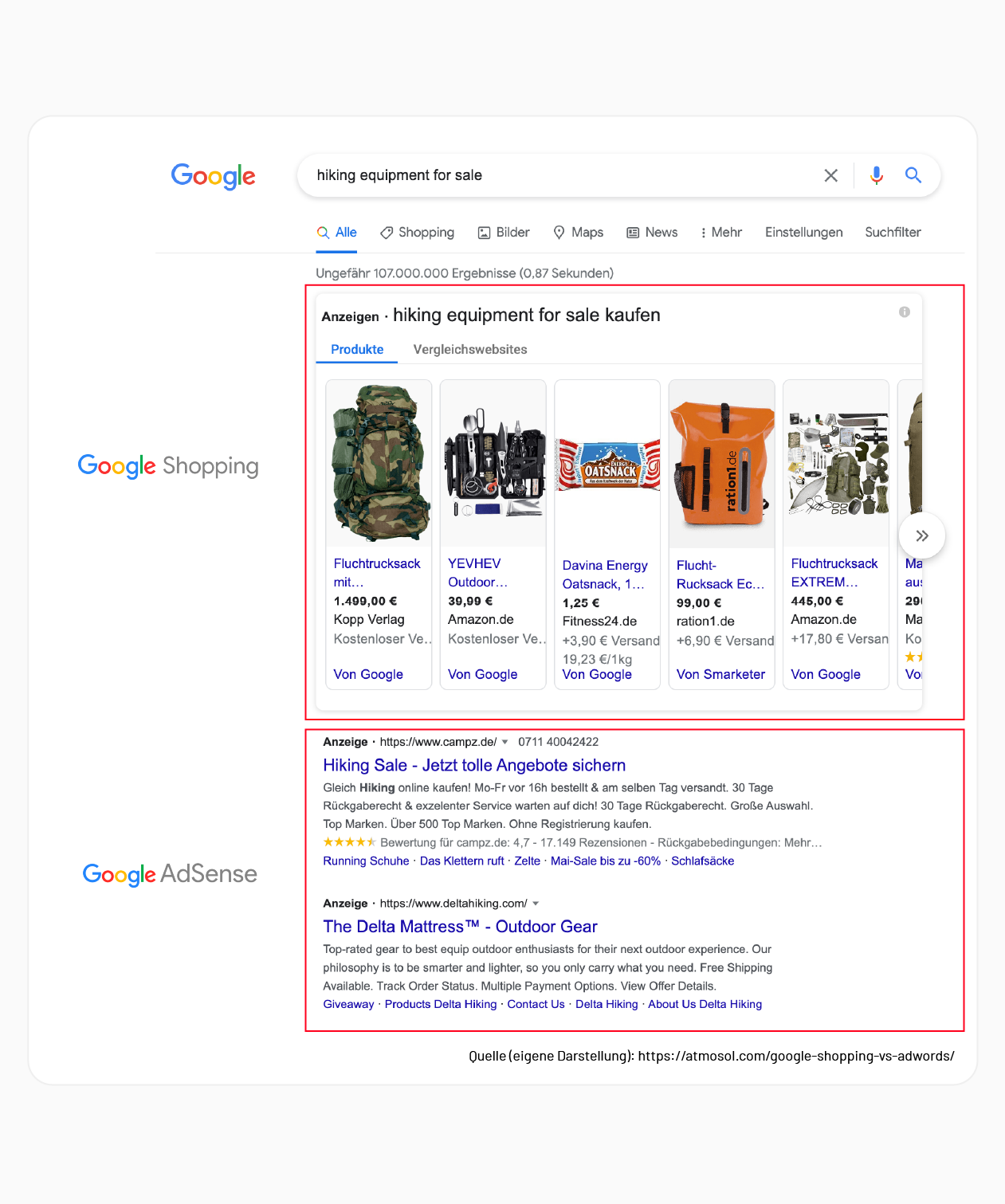Expand campz.de ad URL dropdown arrow
This screenshot has width=1005, height=1204.
click(x=504, y=742)
